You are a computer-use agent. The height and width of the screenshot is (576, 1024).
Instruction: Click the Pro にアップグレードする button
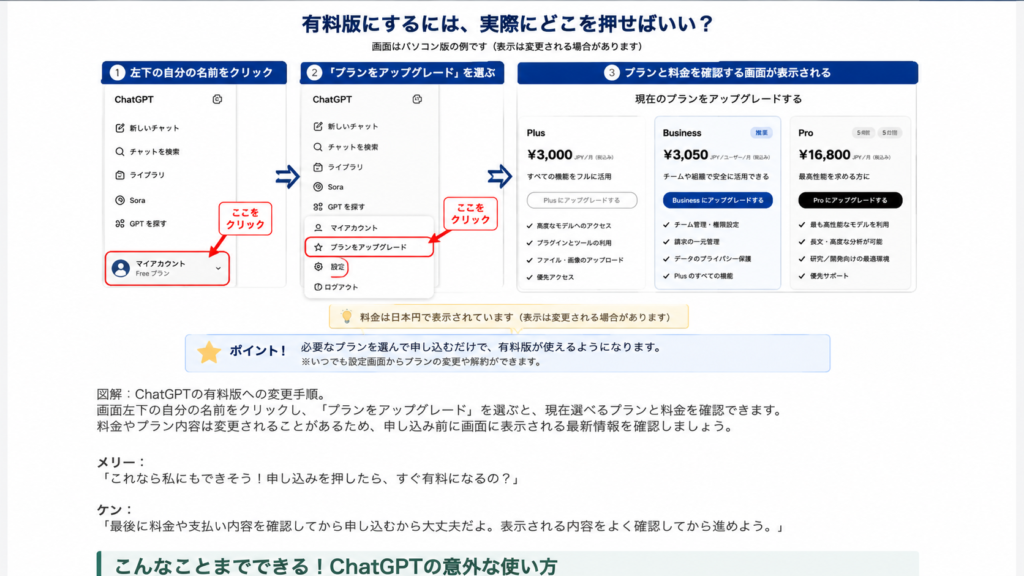coord(850,200)
